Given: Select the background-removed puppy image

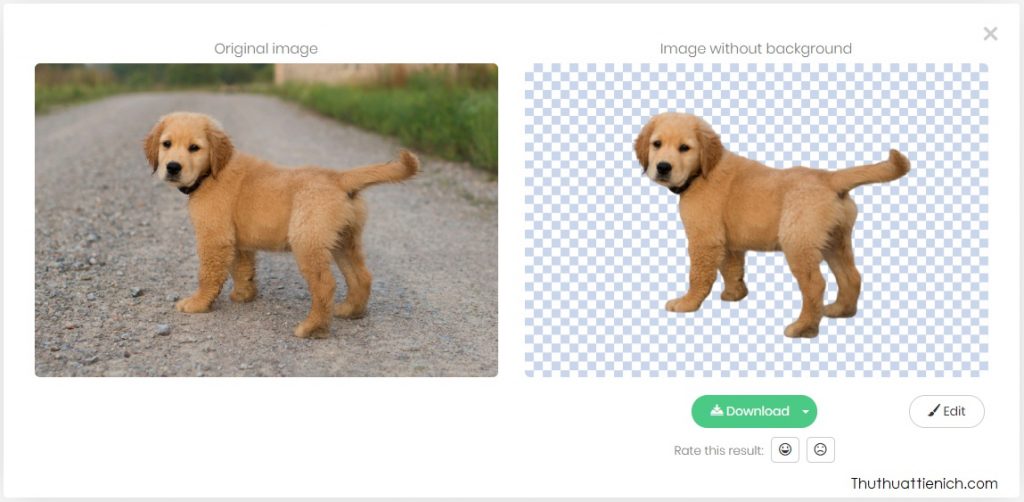Looking at the screenshot, I should click(756, 220).
